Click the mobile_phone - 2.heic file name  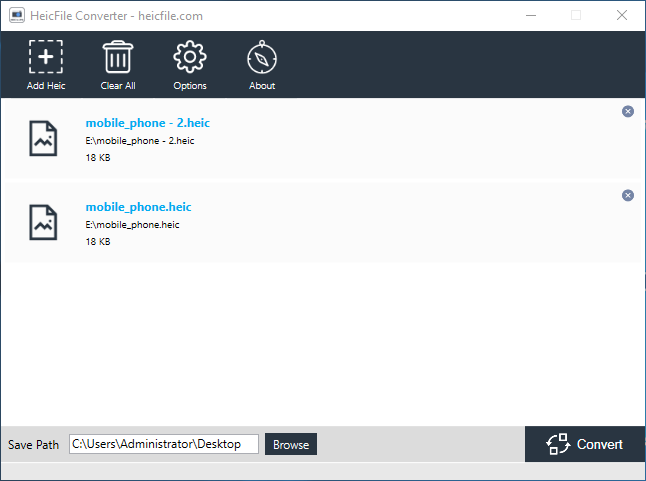click(x=147, y=123)
